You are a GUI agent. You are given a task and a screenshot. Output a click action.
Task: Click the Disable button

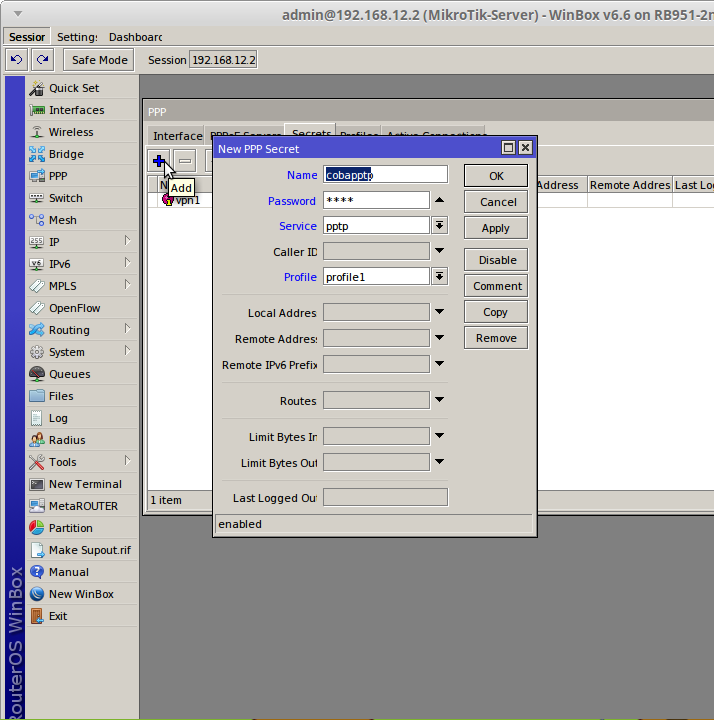pos(496,260)
